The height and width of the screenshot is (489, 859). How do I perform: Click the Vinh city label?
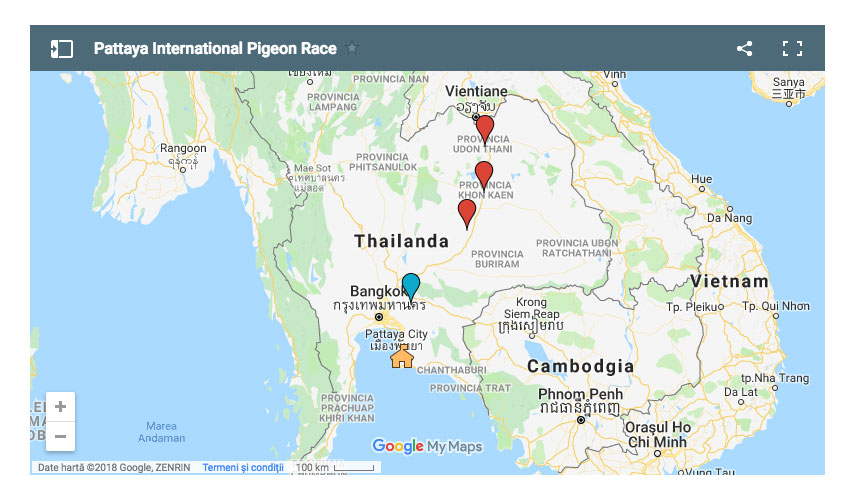click(x=614, y=75)
